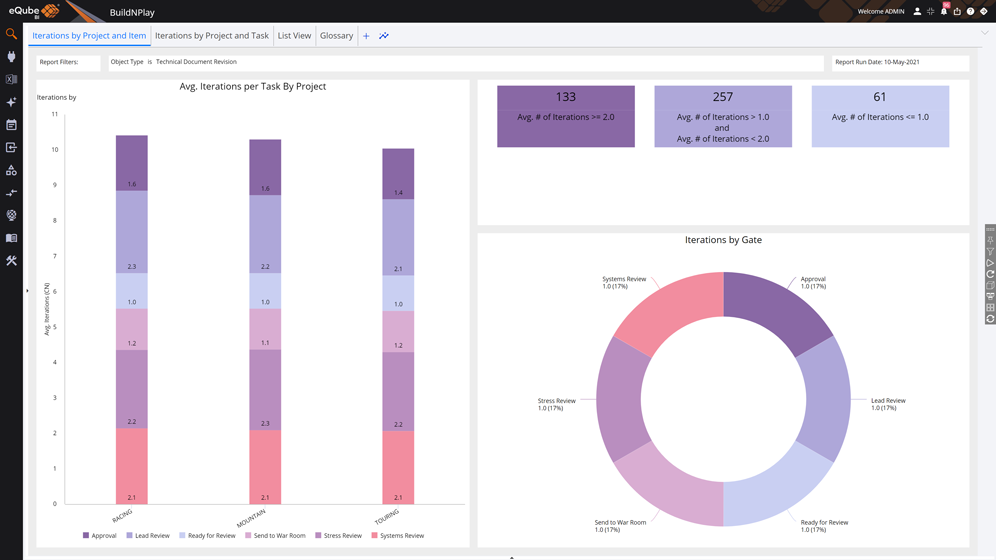Click the filter funnel icon in right toolbar

tap(990, 252)
